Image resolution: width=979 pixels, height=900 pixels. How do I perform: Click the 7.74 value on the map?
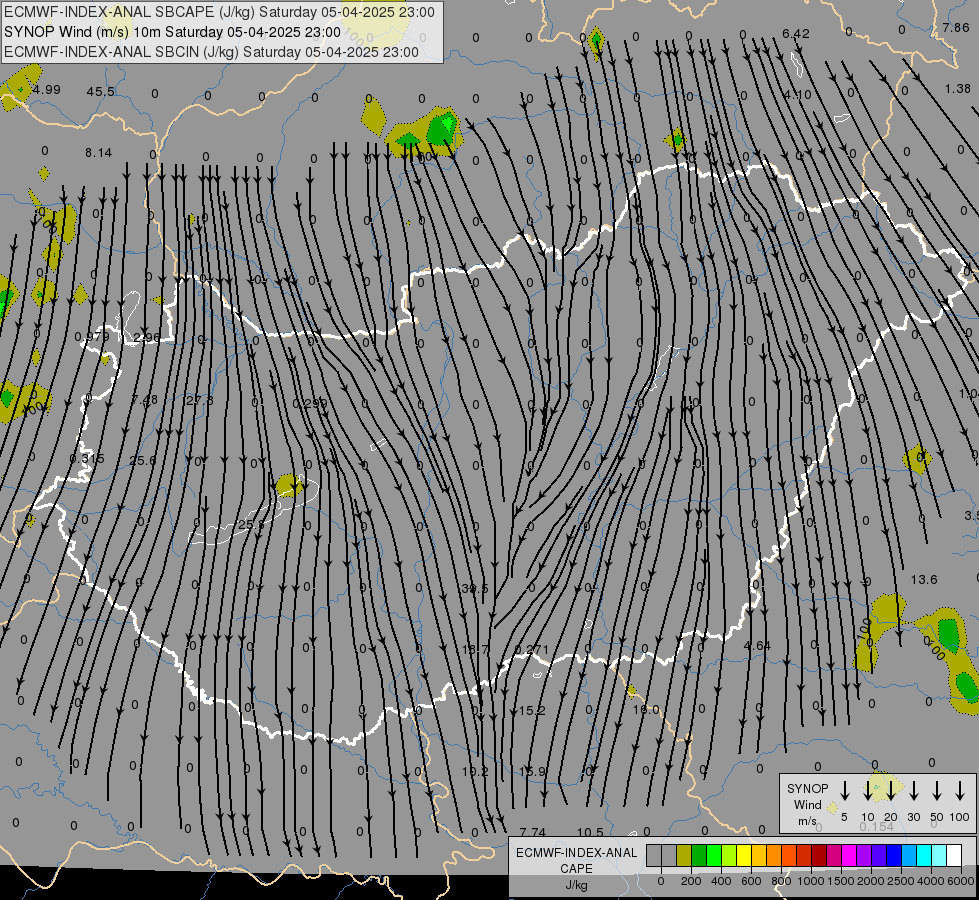(x=533, y=832)
